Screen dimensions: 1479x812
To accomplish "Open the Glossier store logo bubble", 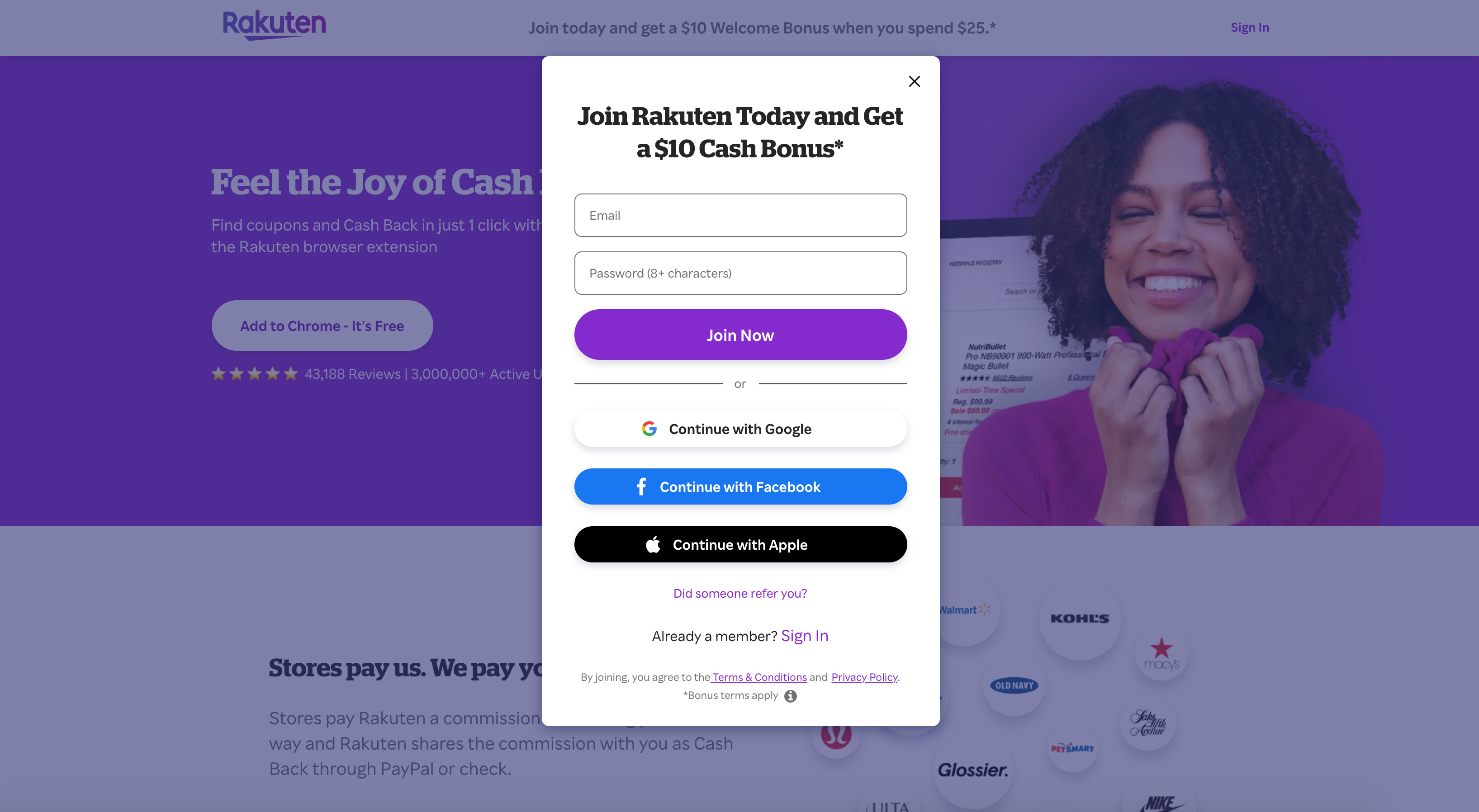I will coord(972,770).
